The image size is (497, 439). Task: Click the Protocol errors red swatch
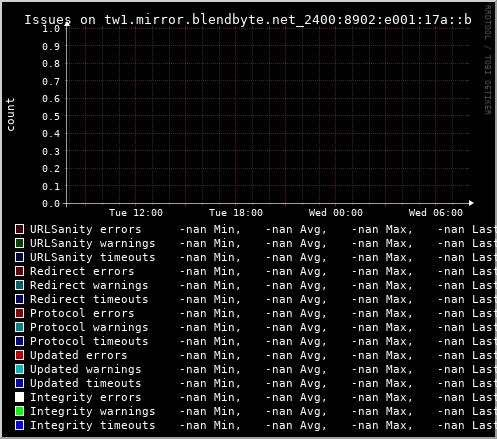pos(20,313)
